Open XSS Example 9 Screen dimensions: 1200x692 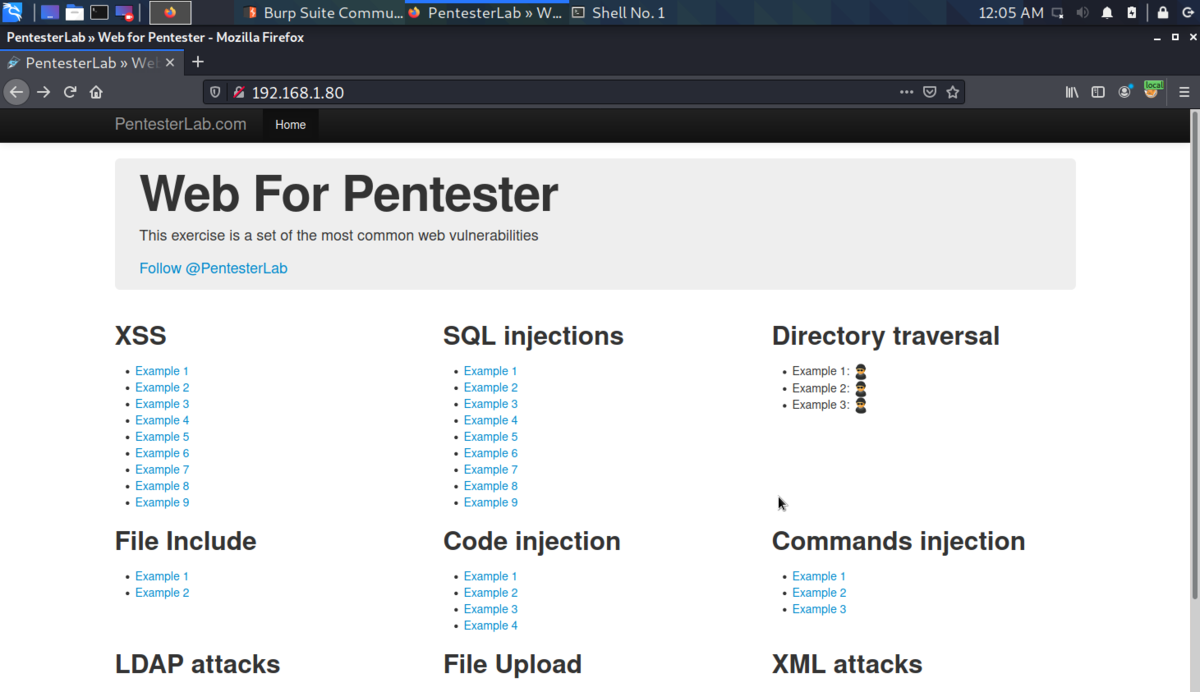(162, 502)
